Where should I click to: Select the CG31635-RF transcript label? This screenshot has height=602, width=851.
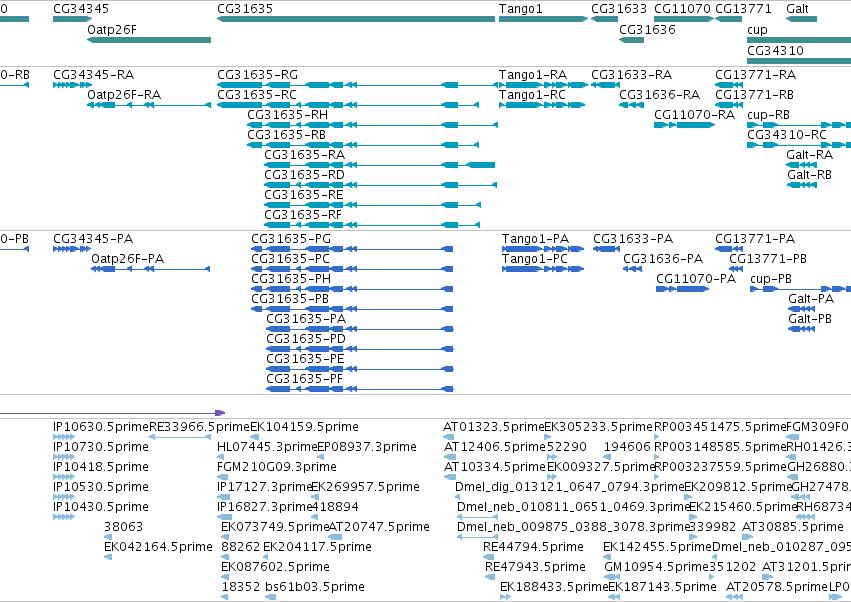click(303, 215)
